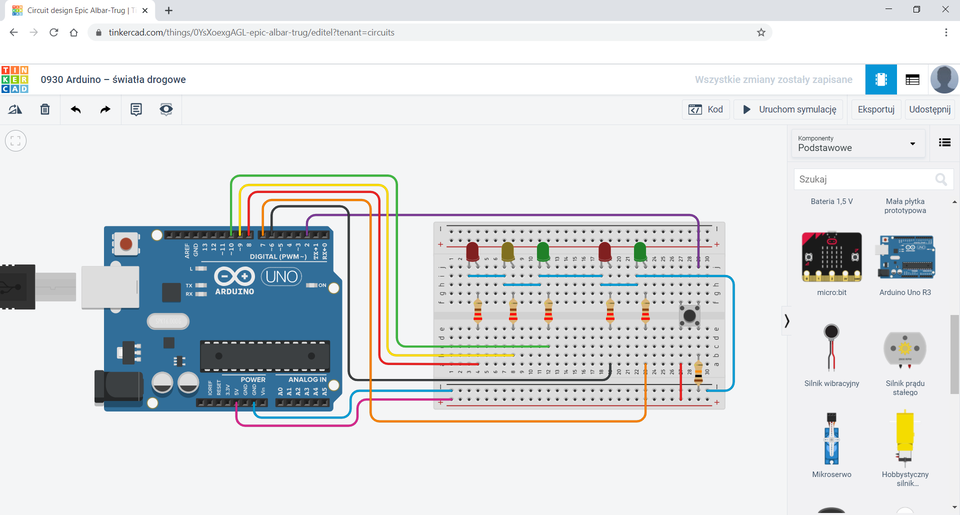Click the Bateria 1,5 V label
This screenshot has height=515, width=960.
pyautogui.click(x=831, y=201)
